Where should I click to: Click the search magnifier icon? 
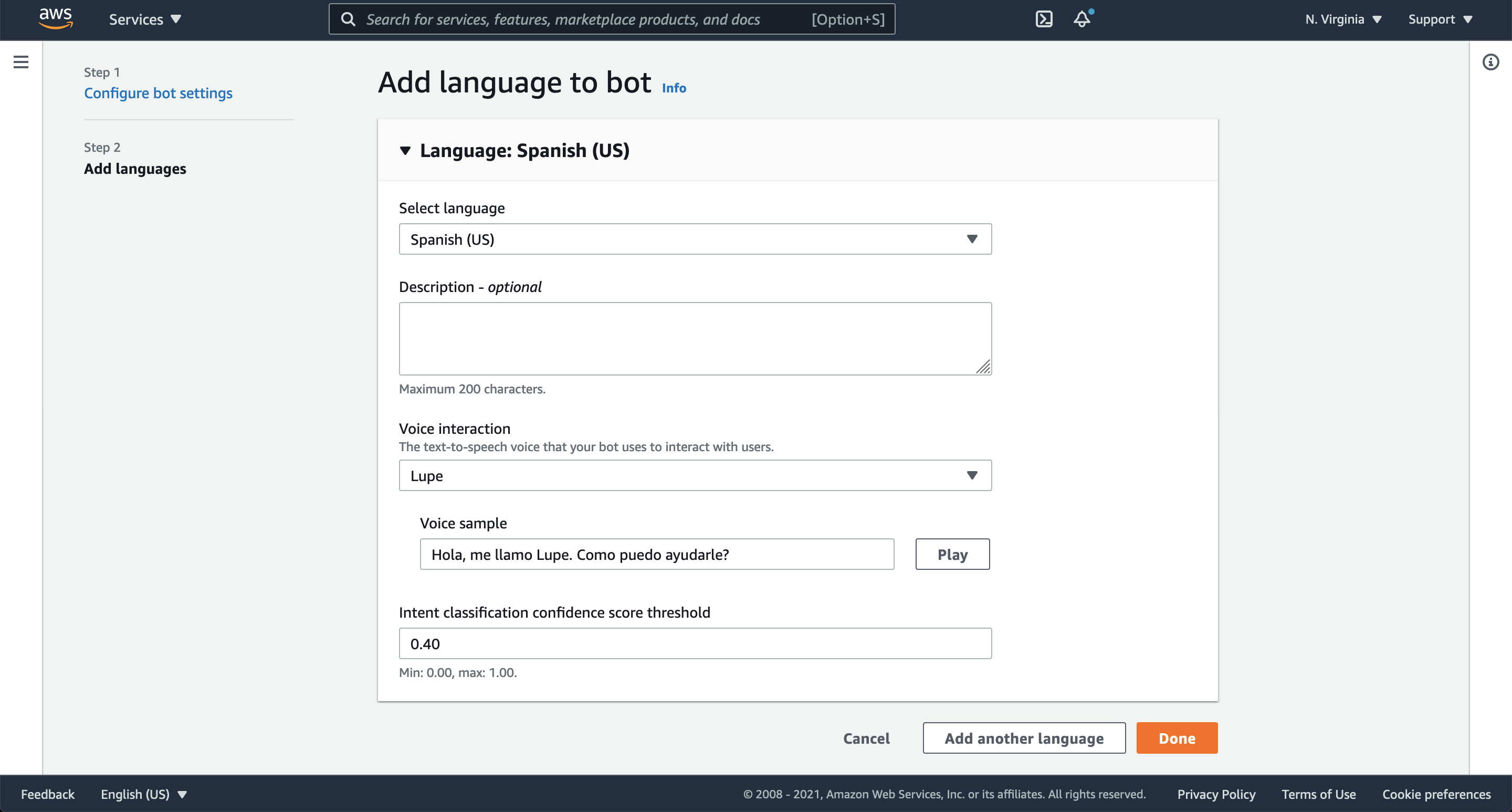348,19
